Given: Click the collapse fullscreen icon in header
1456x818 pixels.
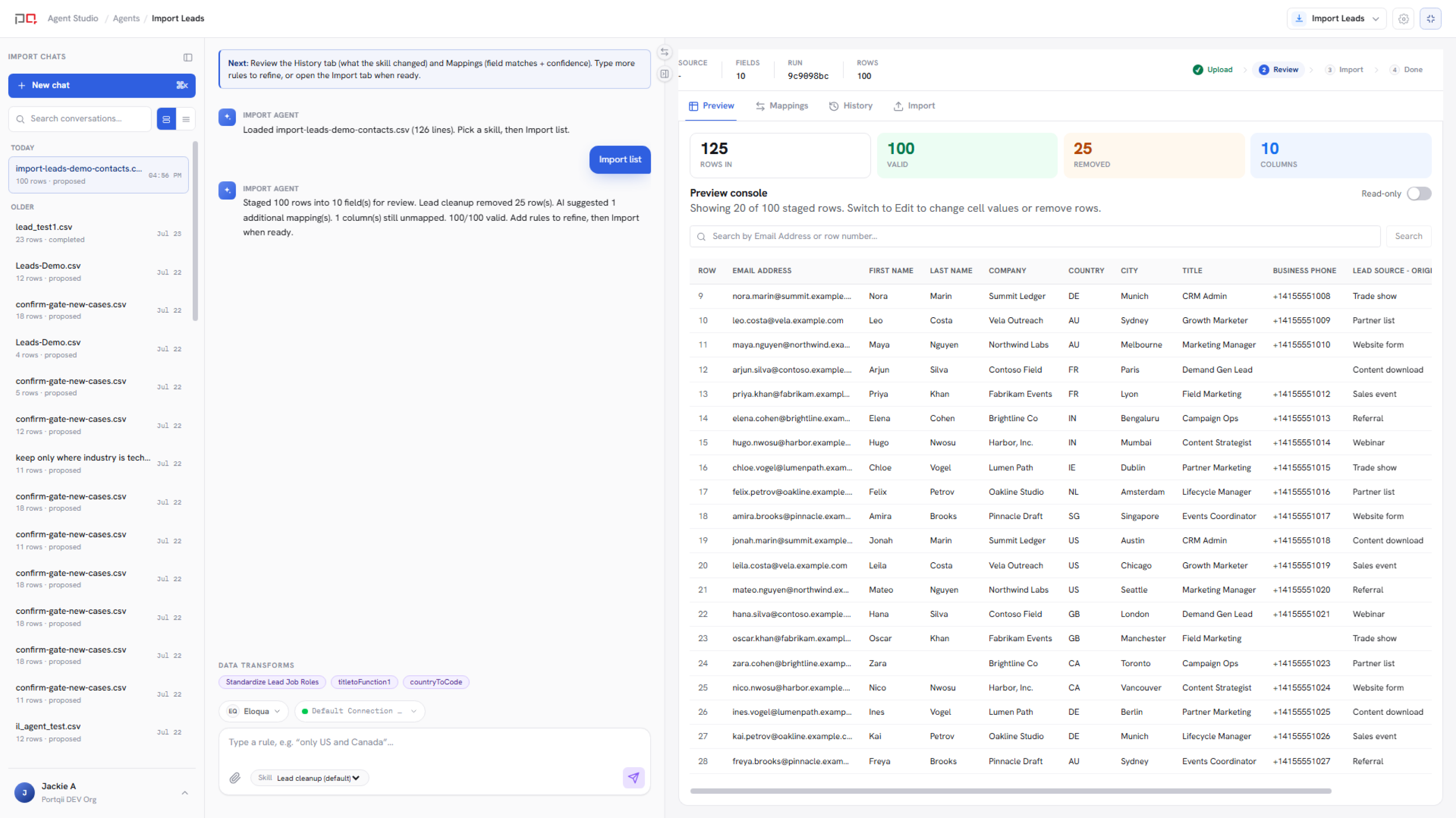Looking at the screenshot, I should pyautogui.click(x=1431, y=19).
